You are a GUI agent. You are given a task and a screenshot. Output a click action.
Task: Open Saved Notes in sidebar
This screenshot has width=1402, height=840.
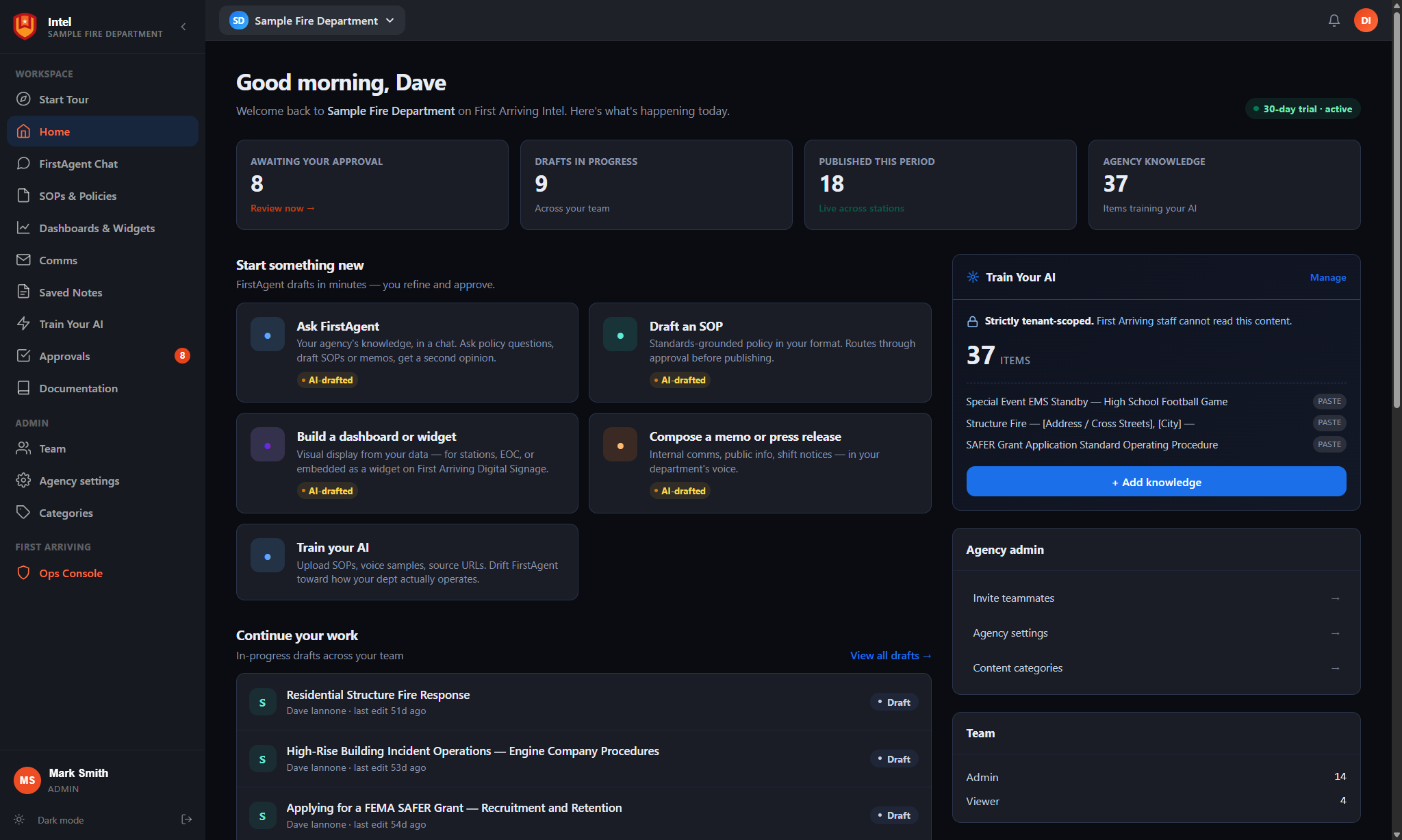pos(103,292)
